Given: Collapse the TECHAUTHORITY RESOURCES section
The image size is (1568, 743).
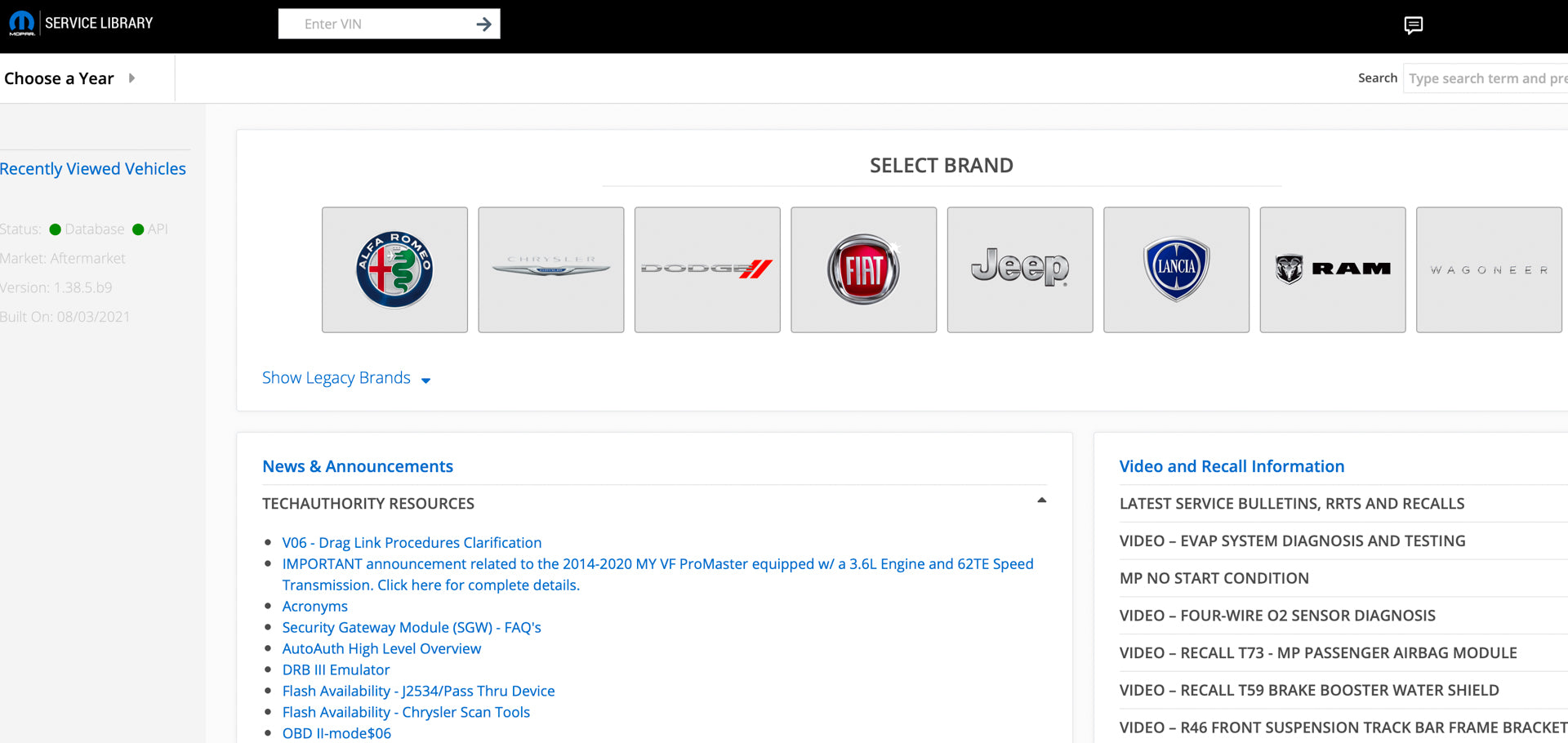Looking at the screenshot, I should pyautogui.click(x=1041, y=501).
